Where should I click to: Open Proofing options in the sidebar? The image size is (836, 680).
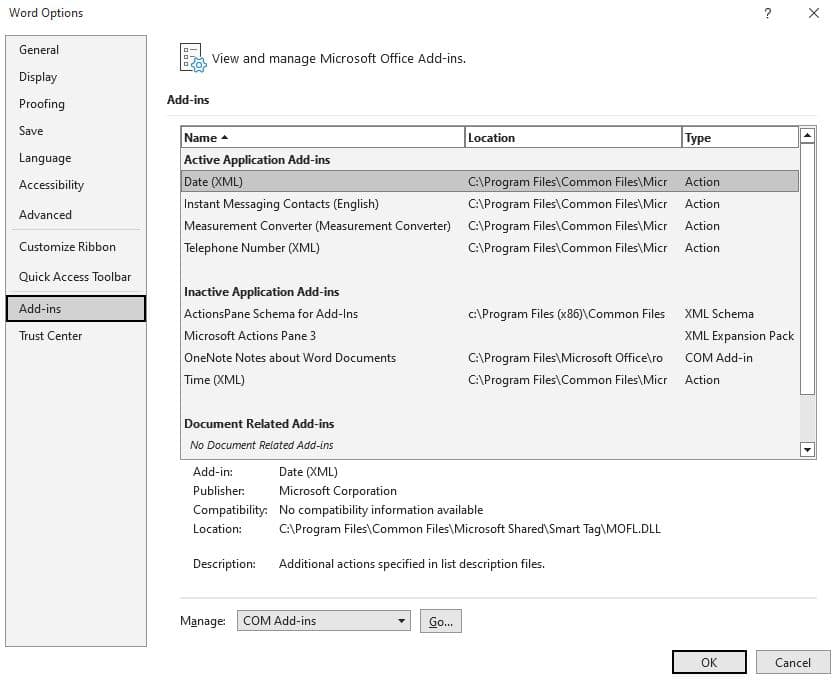41,103
